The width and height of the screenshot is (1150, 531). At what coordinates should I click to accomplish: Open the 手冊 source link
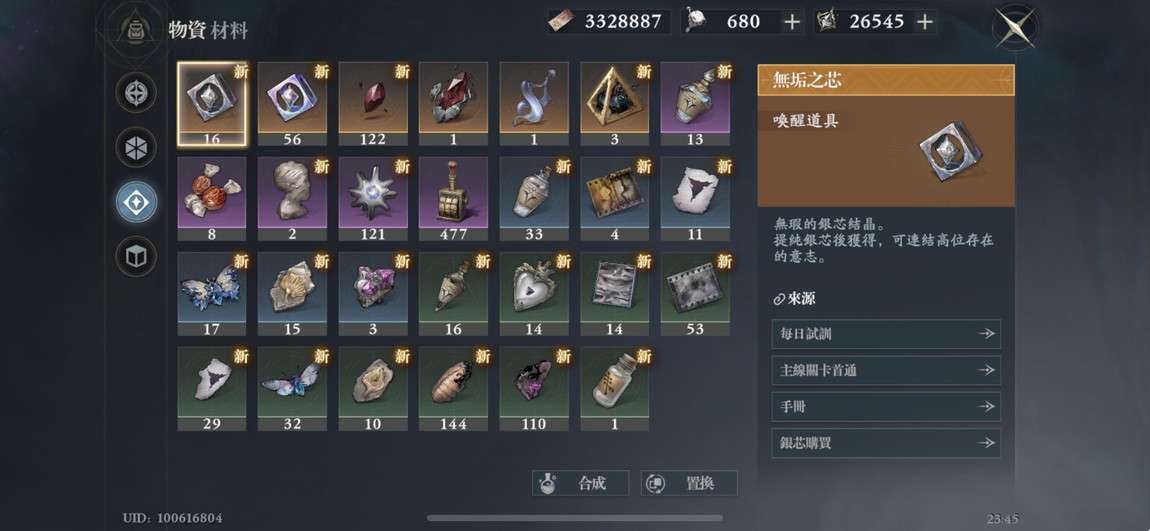[886, 406]
